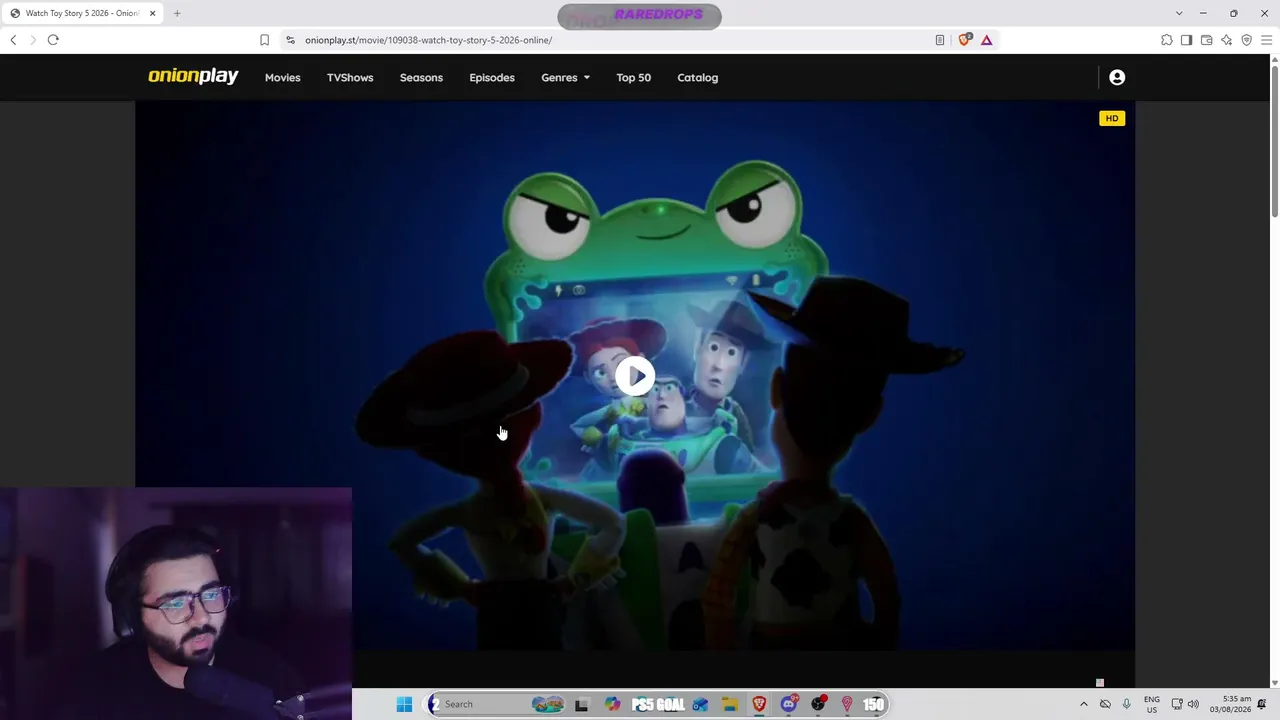Navigate to Episodes

492,77
